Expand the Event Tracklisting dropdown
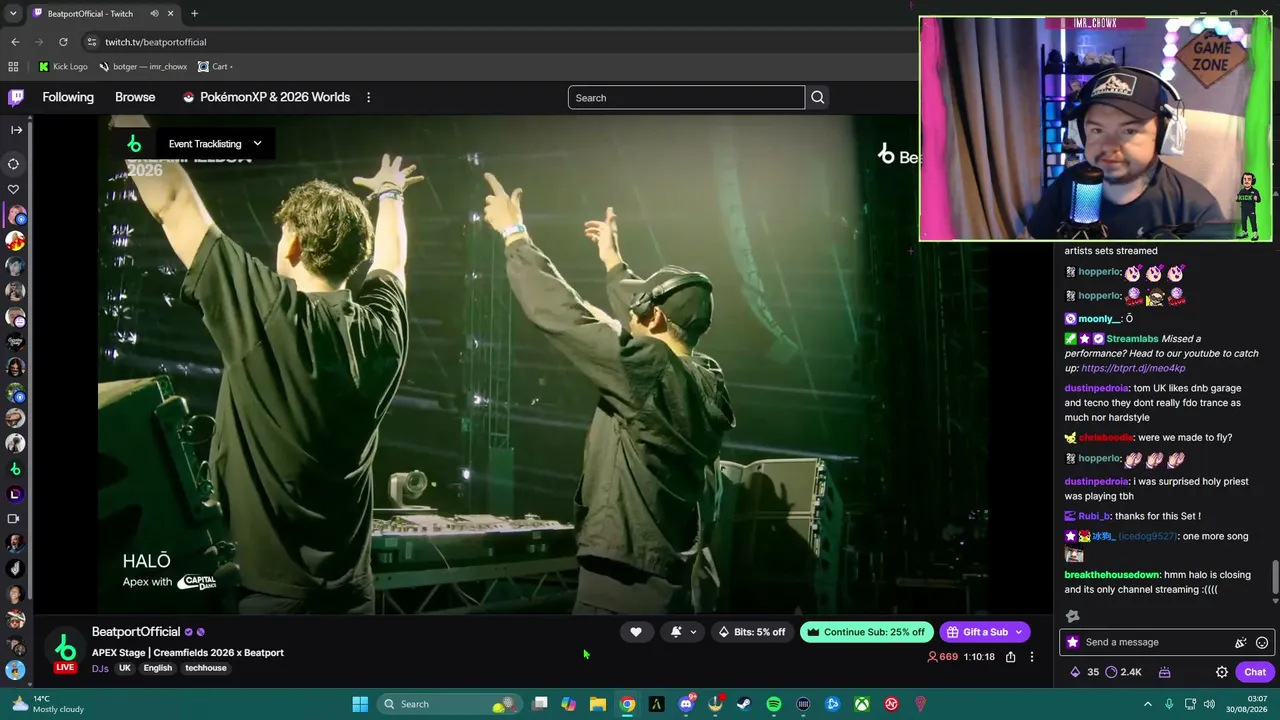The image size is (1280, 720). point(214,143)
